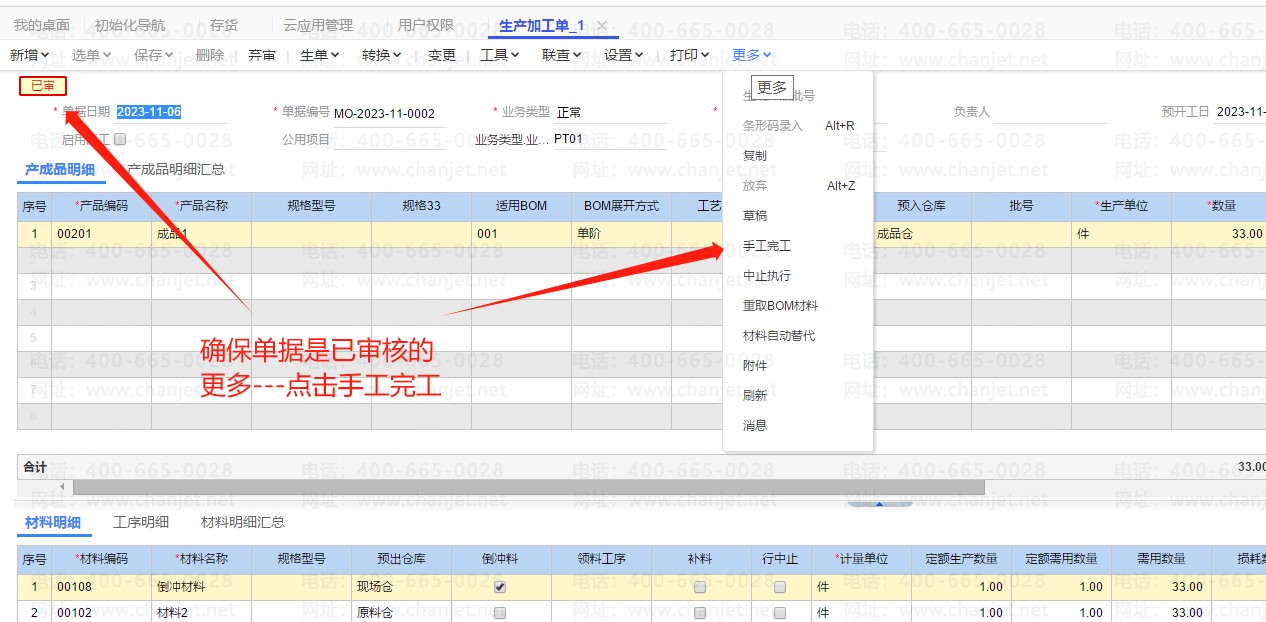Click BOM展开方式 cell 单阶
Viewport: 1266px width, 622px height.
pyautogui.click(x=621, y=234)
